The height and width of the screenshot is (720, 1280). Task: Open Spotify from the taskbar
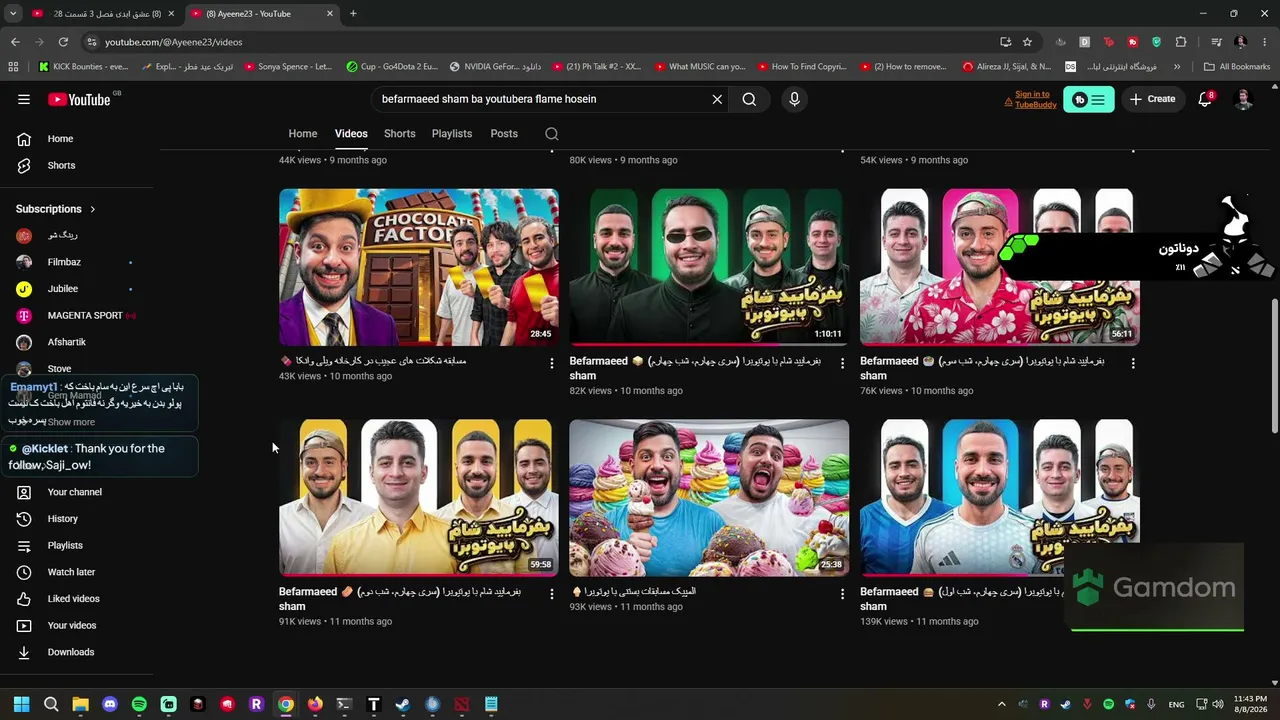(x=139, y=704)
